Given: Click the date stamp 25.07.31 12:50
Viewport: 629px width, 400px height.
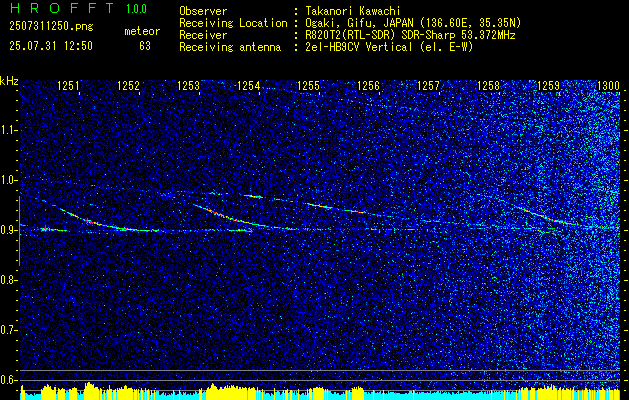Looking at the screenshot, I should [x=51, y=46].
